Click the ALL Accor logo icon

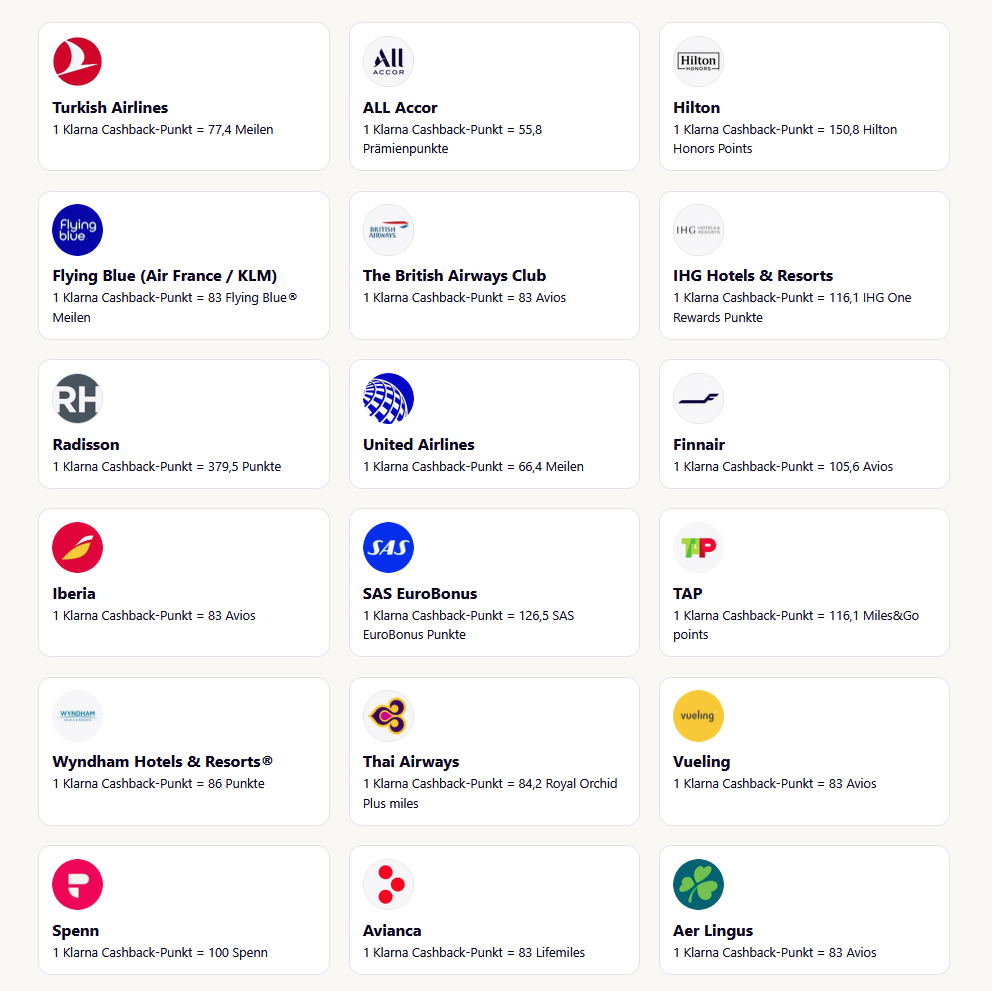coord(388,61)
